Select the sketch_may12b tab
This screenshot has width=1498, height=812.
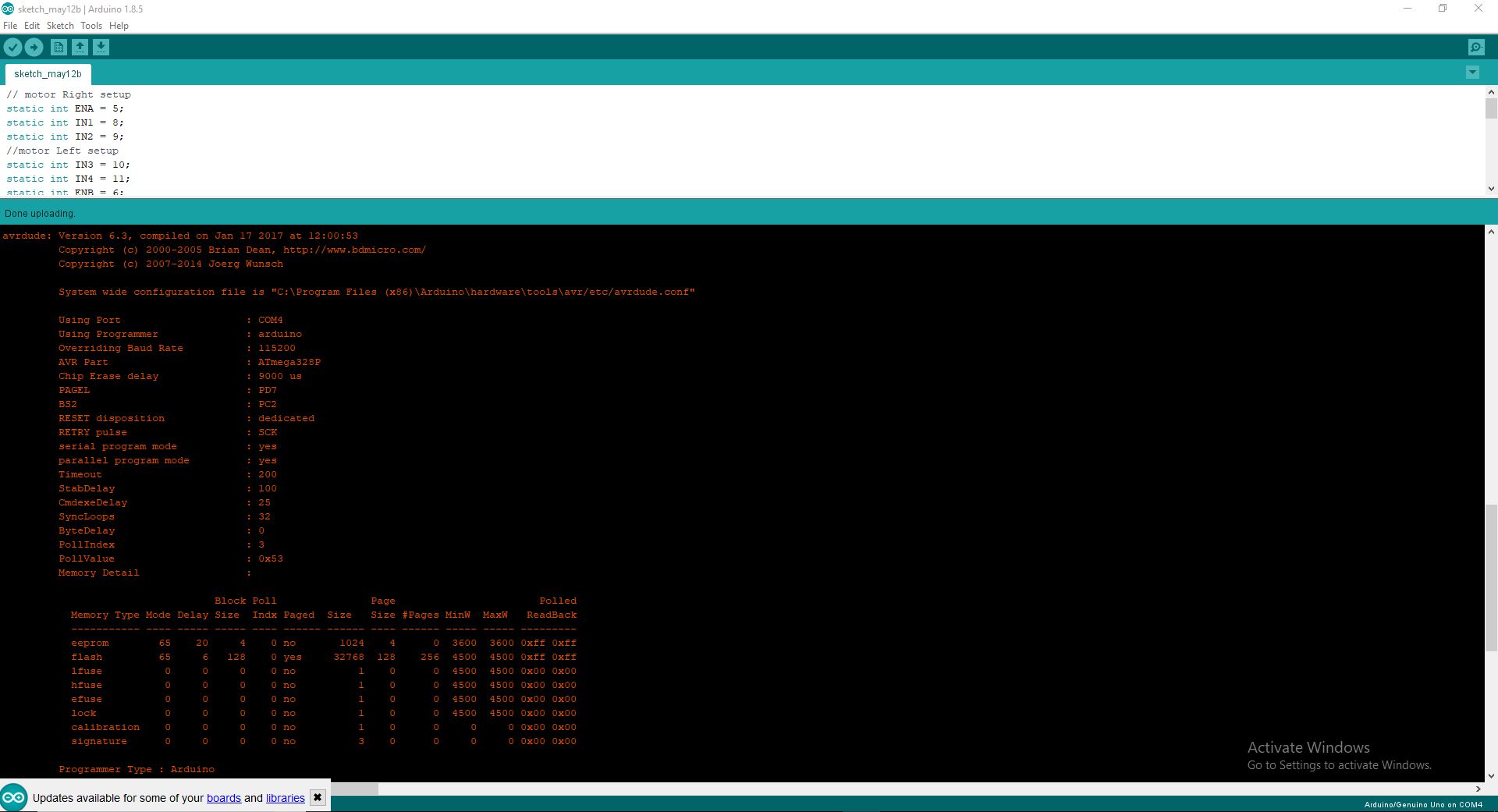click(x=47, y=73)
